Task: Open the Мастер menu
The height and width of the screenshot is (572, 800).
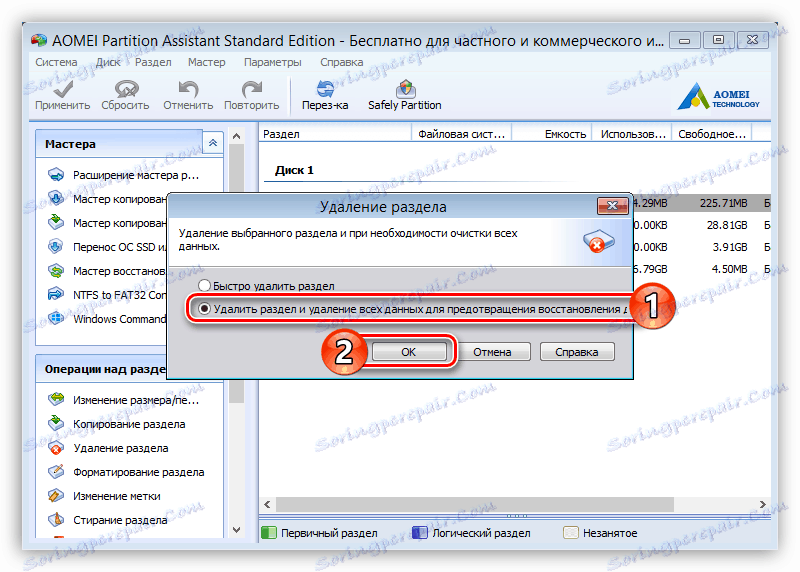Action: click(206, 62)
